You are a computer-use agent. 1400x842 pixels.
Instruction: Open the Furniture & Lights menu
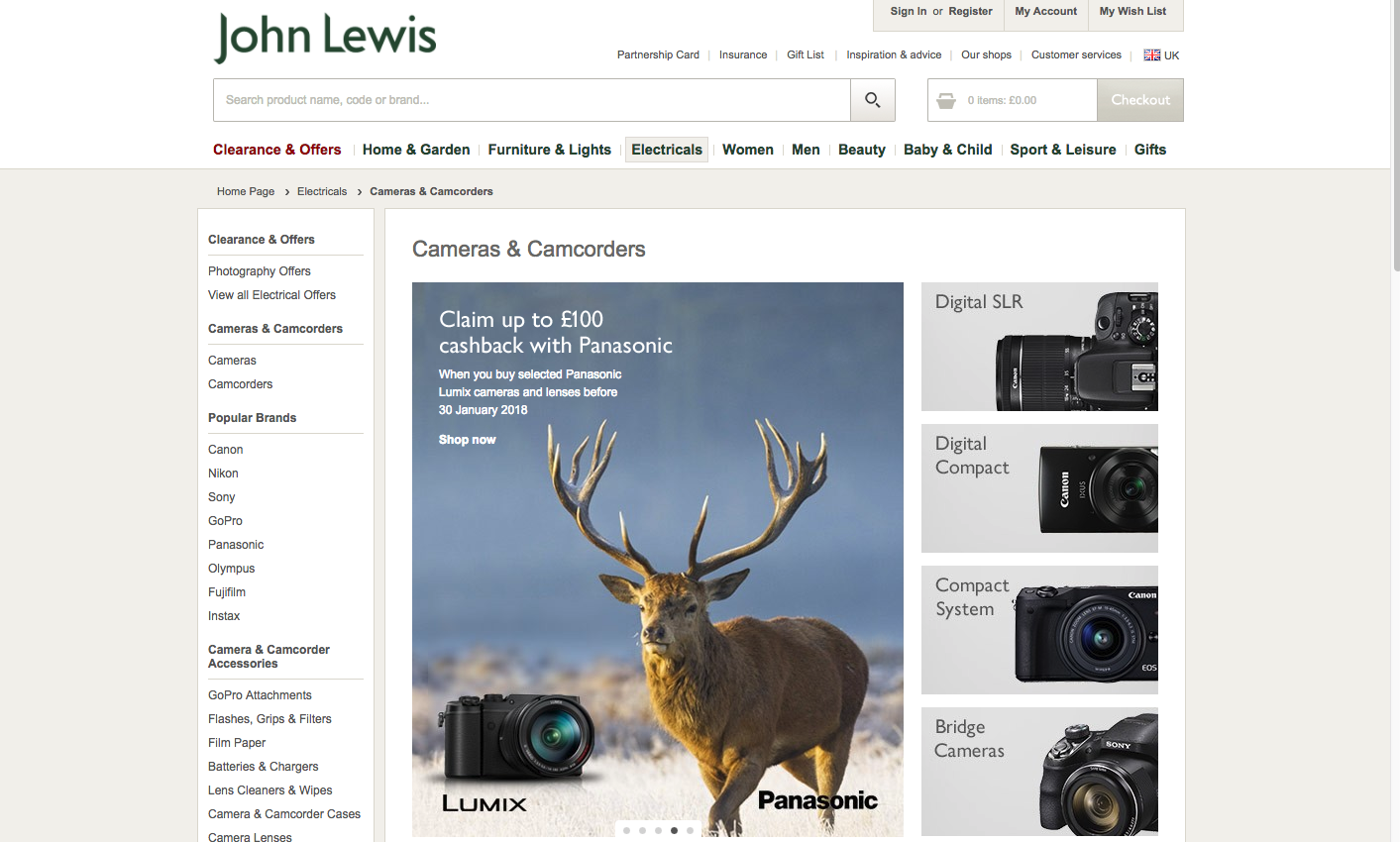pos(550,150)
